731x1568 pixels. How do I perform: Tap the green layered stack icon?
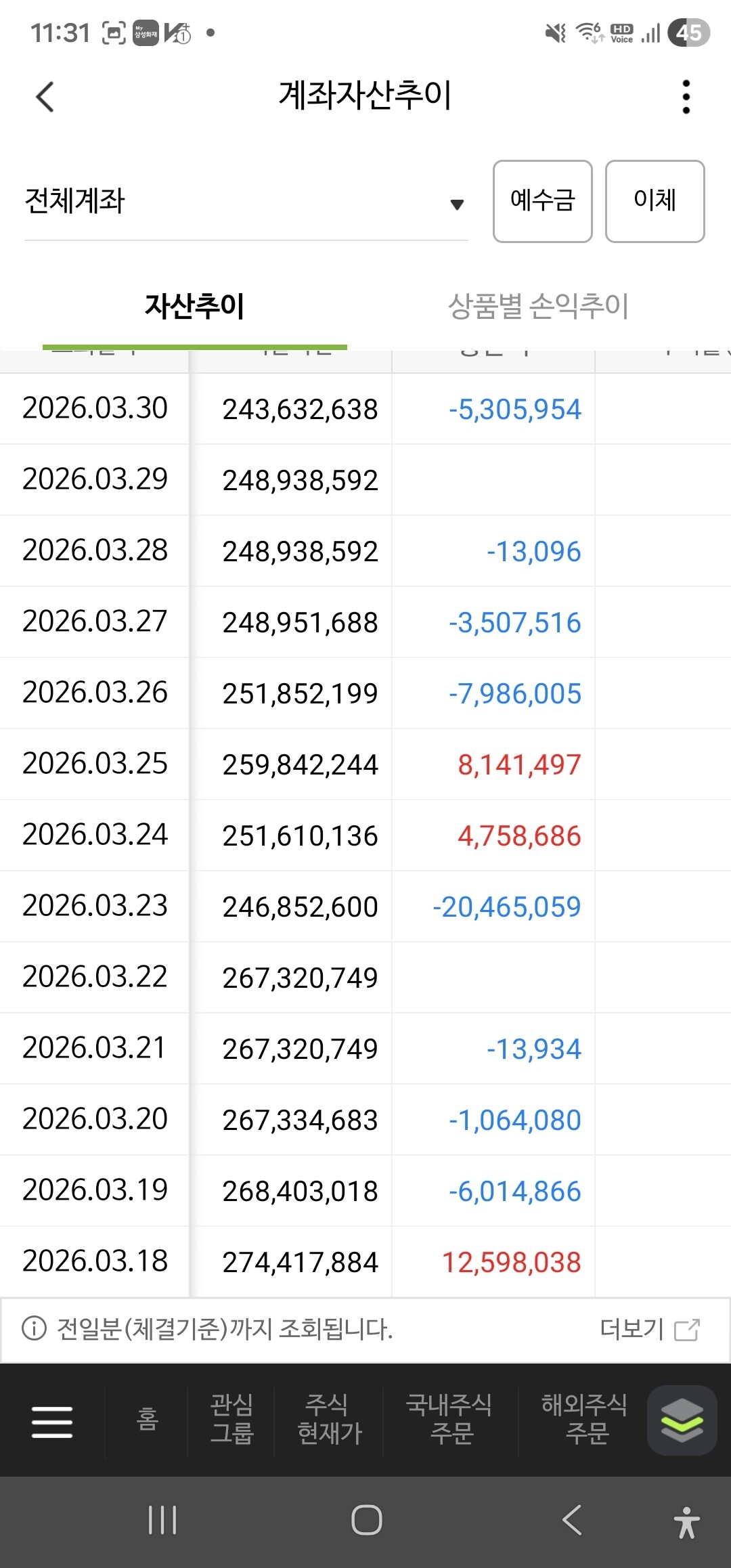click(x=682, y=1420)
